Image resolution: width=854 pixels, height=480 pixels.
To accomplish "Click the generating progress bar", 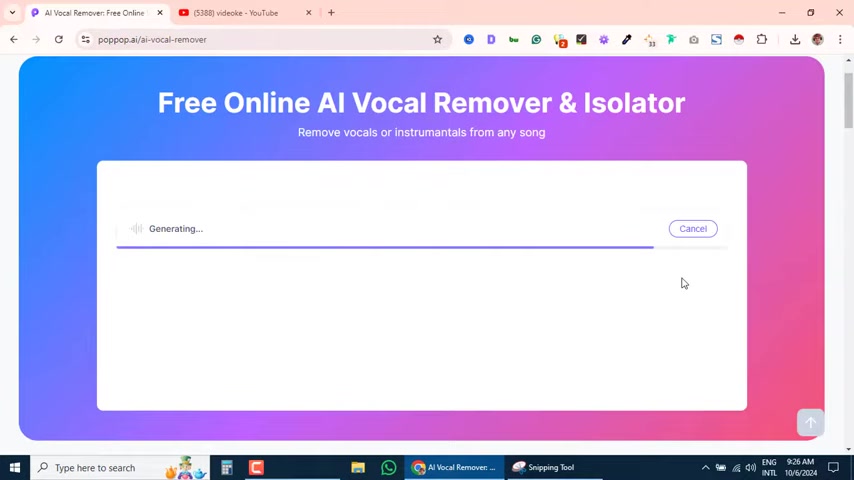I will click(422, 247).
